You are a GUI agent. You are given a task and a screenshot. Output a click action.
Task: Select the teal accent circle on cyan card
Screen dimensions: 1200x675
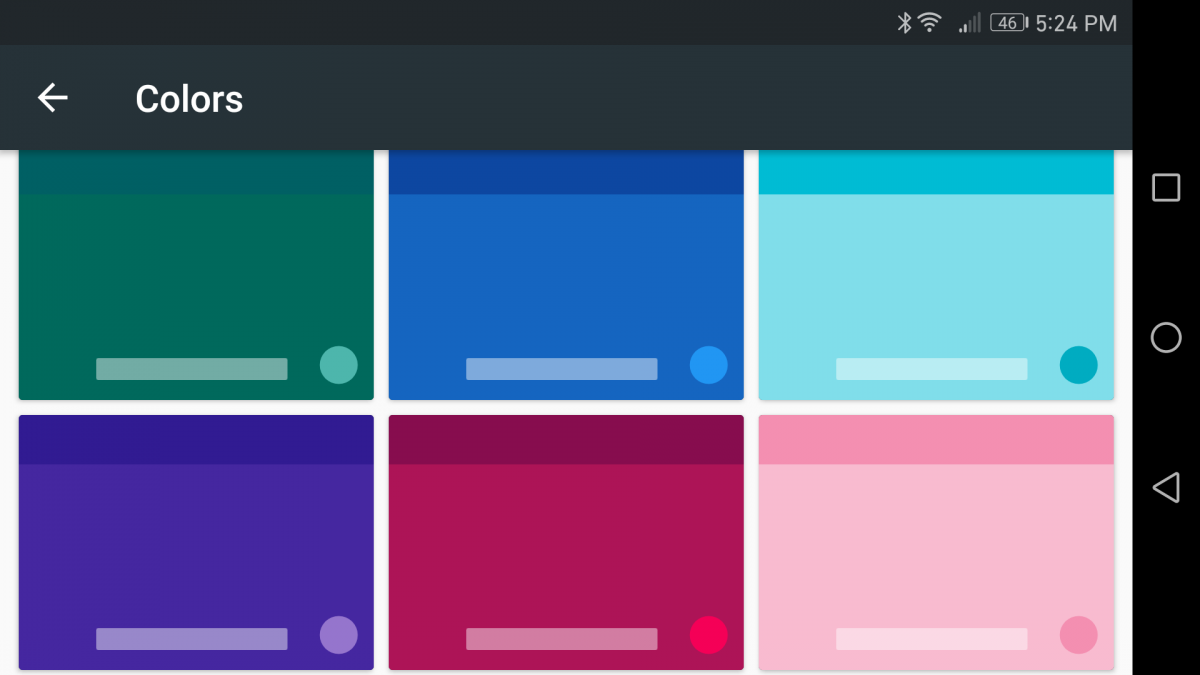[1078, 366]
